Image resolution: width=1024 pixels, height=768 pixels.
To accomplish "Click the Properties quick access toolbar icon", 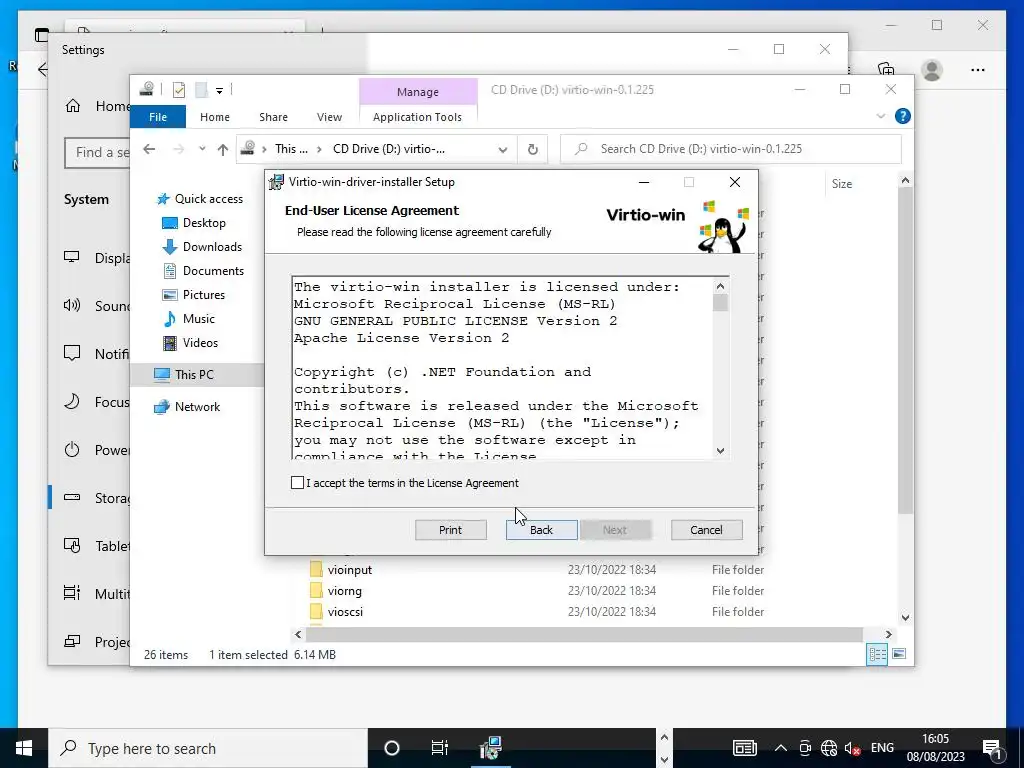I will coord(179,90).
